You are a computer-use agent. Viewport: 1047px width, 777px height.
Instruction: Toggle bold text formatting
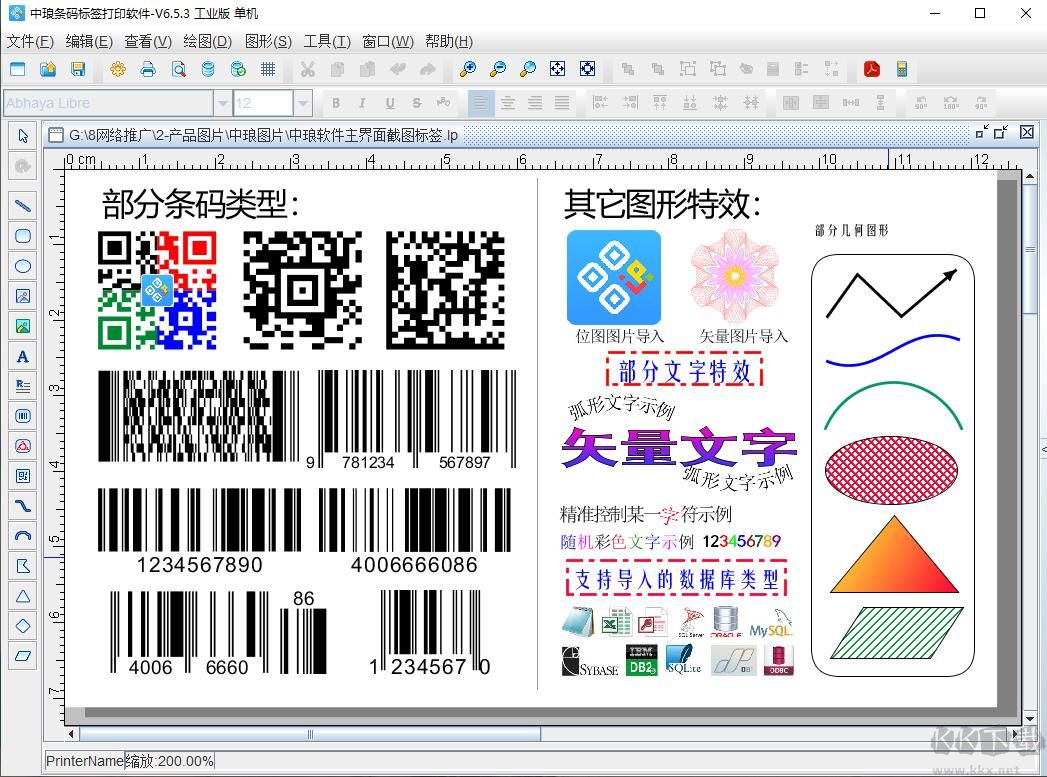tap(336, 102)
